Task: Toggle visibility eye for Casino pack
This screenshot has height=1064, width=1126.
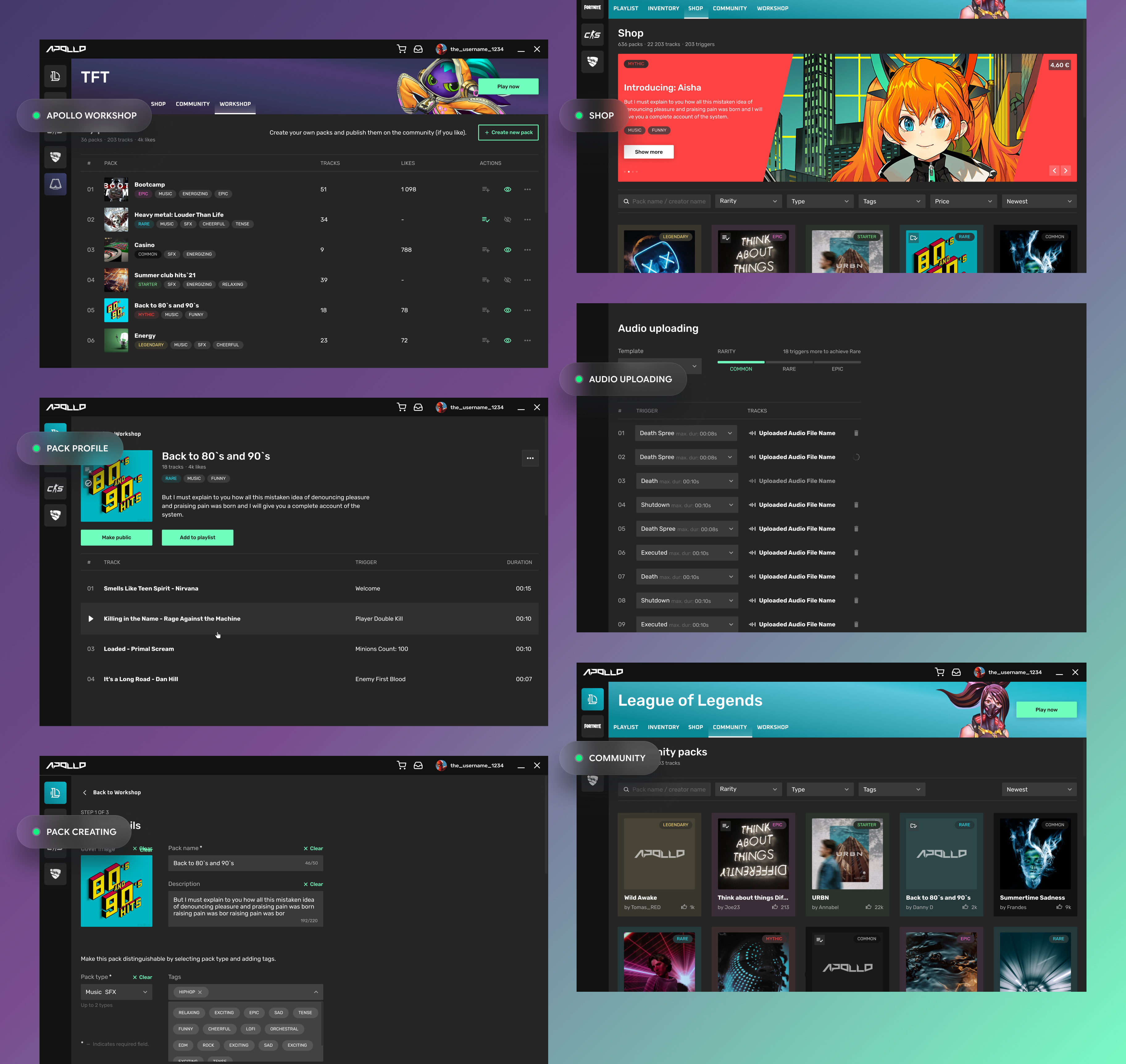Action: (508, 250)
